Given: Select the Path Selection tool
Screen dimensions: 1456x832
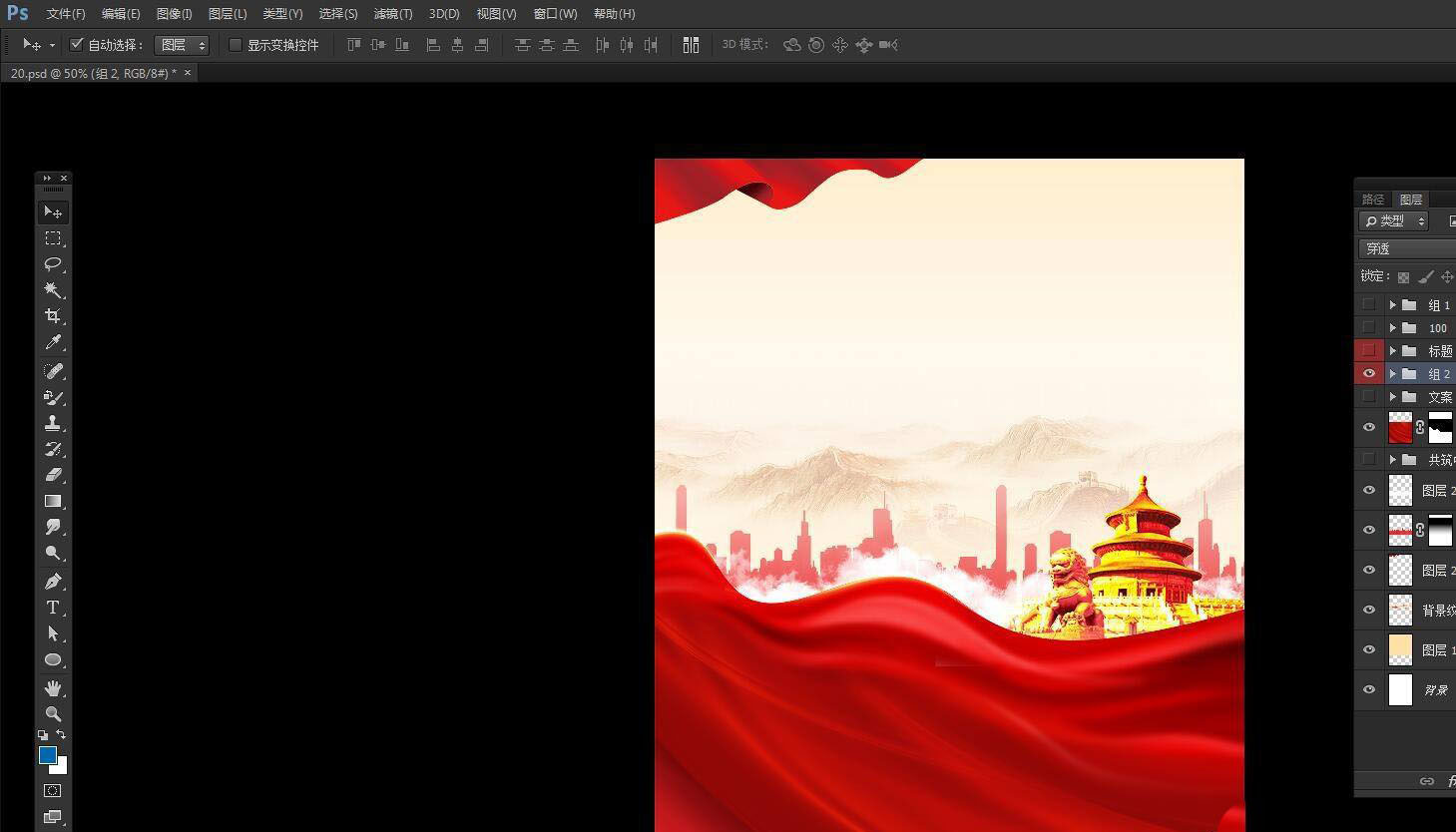Looking at the screenshot, I should pos(53,633).
